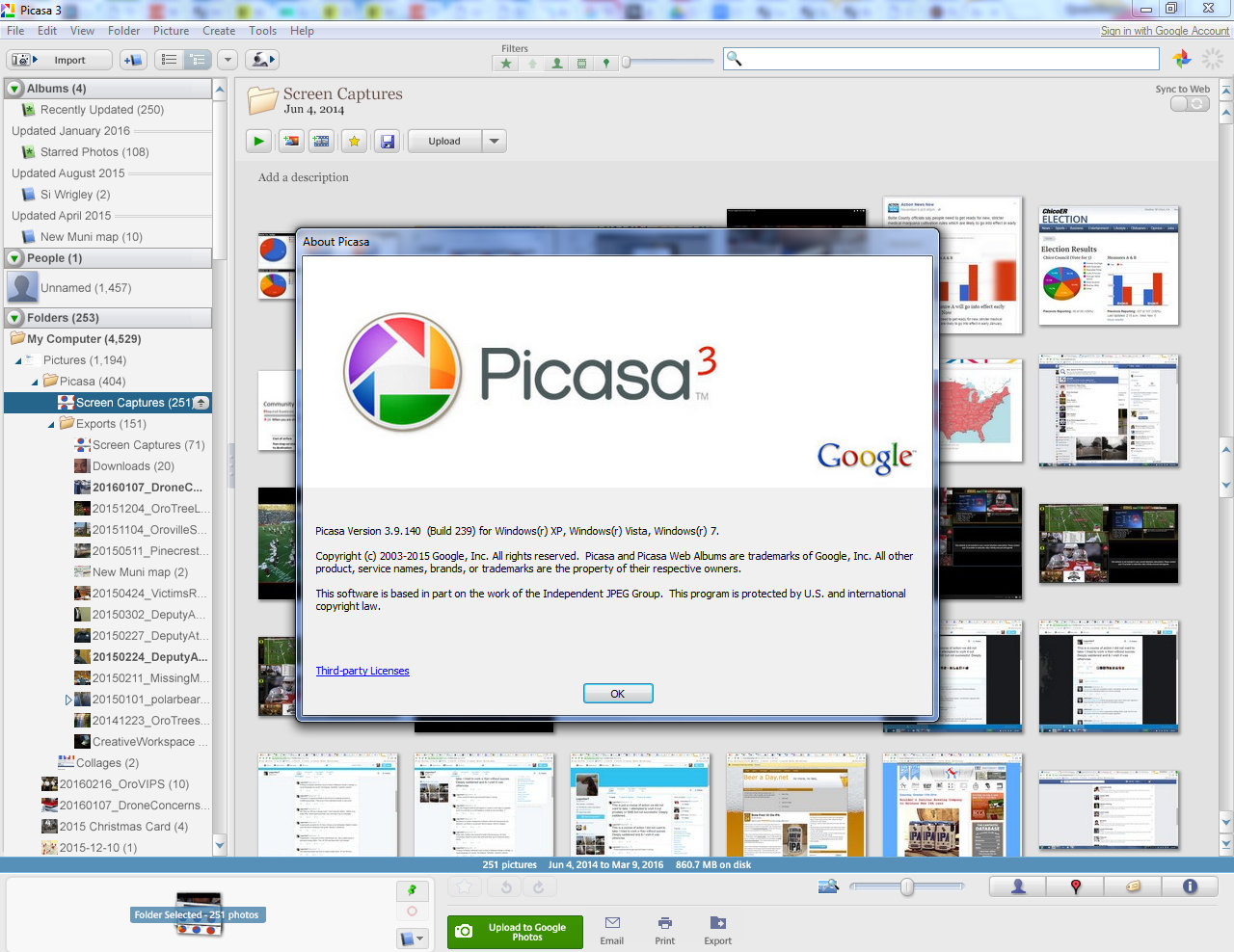Screen dimensions: 1234x952
Task: Click the Print icon
Action: click(665, 931)
